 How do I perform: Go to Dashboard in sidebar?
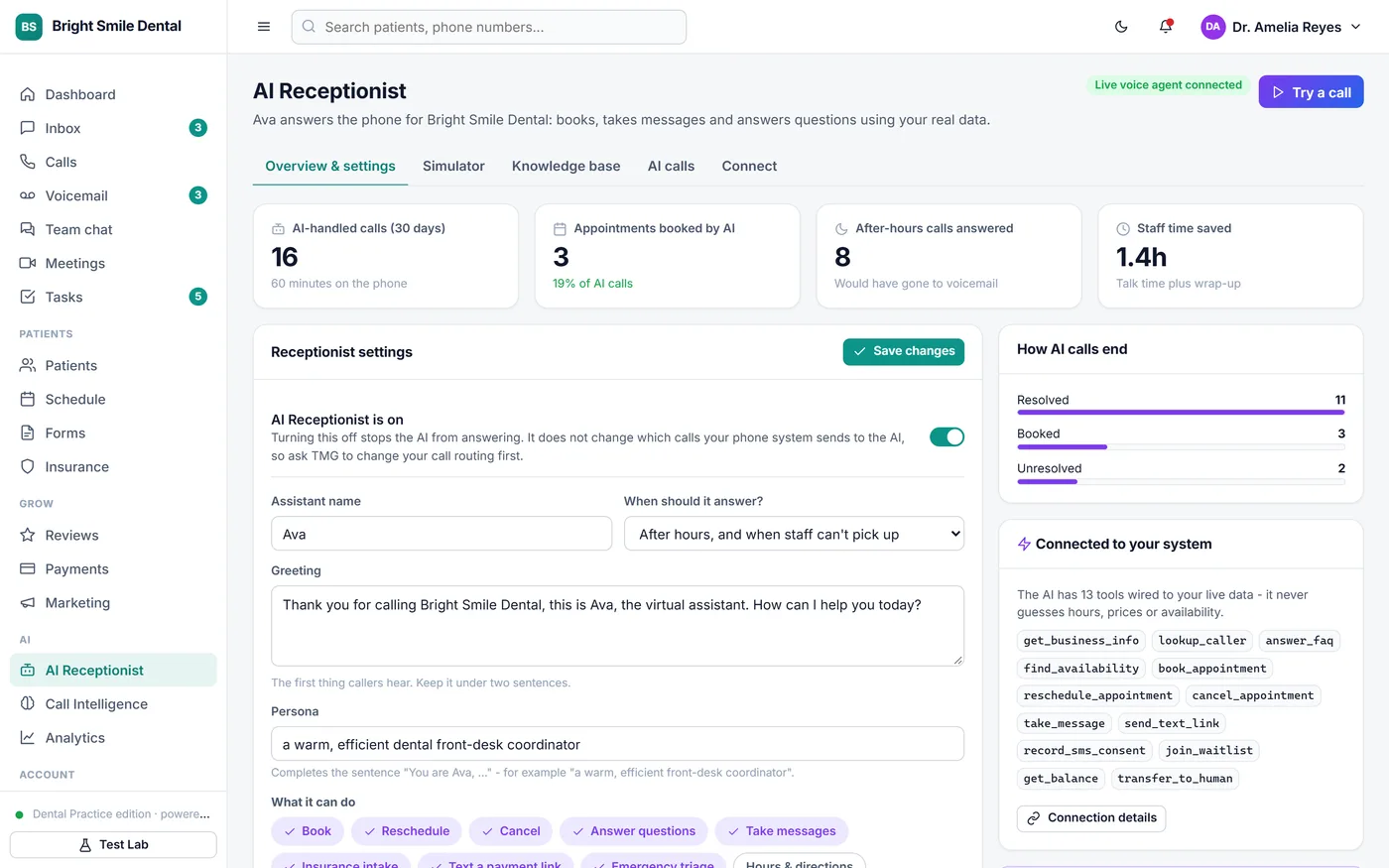click(113, 94)
